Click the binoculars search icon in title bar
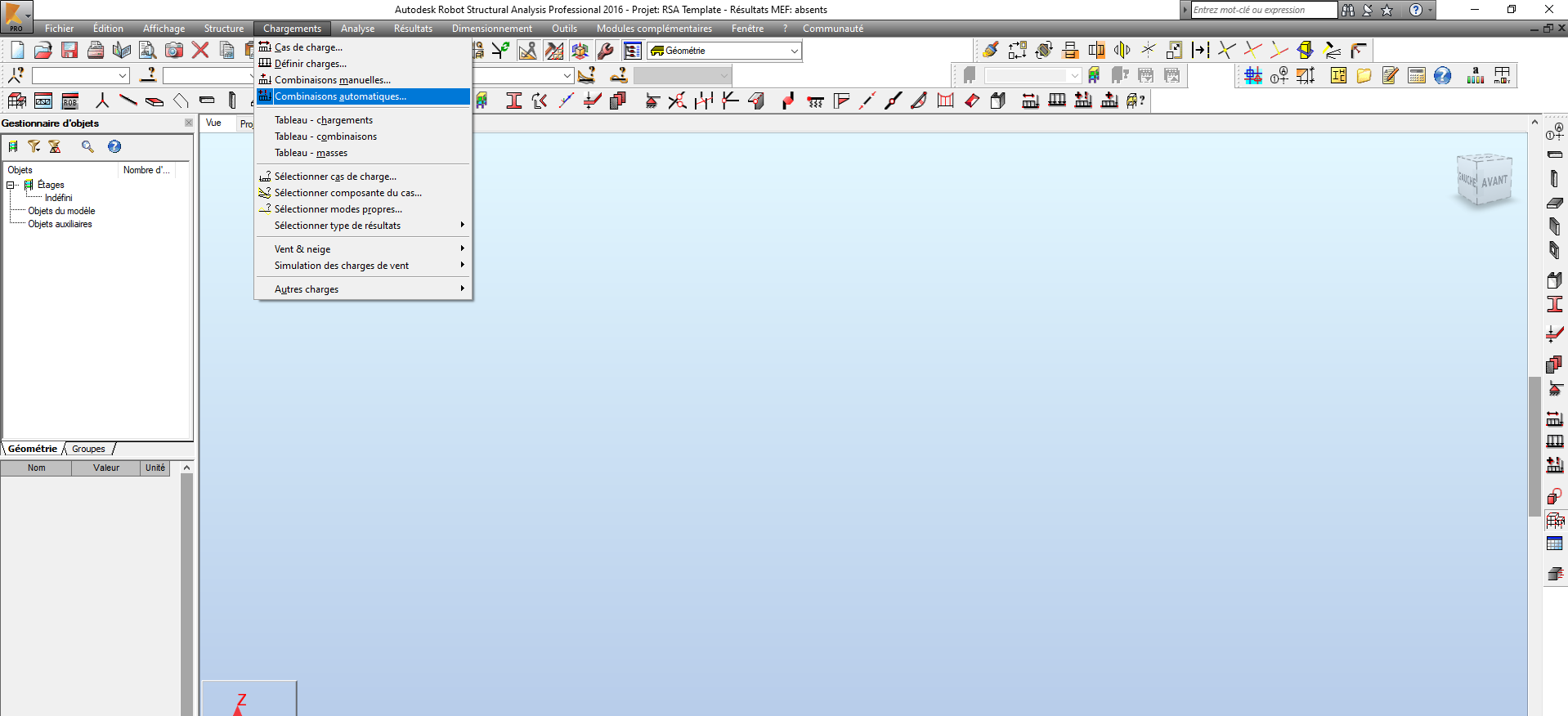Screen dimensions: 1568x716 click(x=1348, y=10)
